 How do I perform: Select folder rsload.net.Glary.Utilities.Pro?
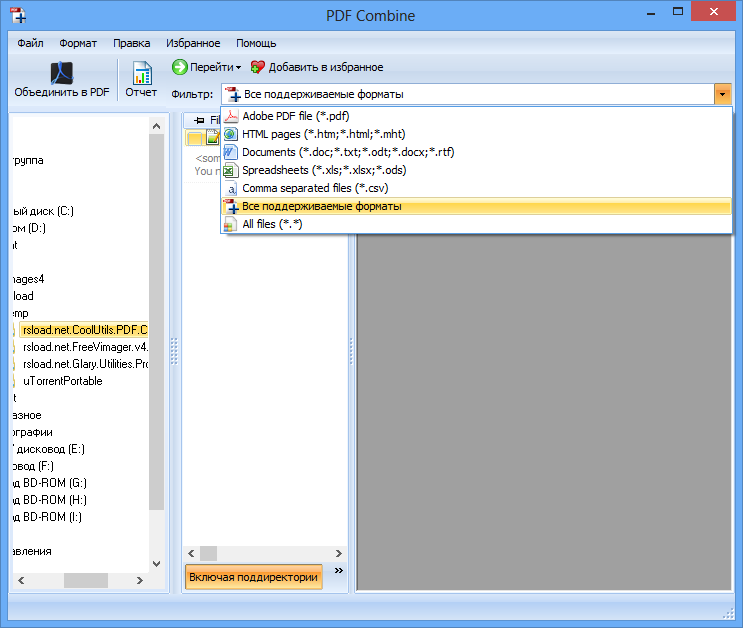click(x=85, y=364)
